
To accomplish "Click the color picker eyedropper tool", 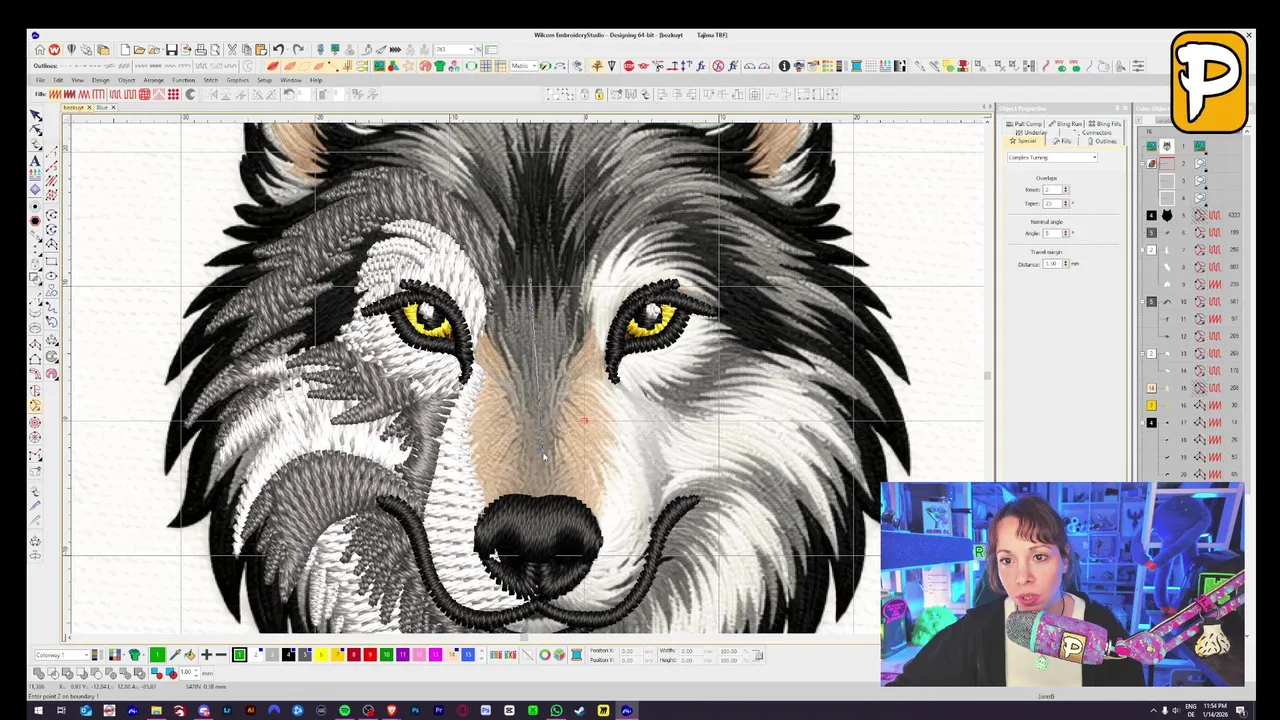I will click(174, 655).
